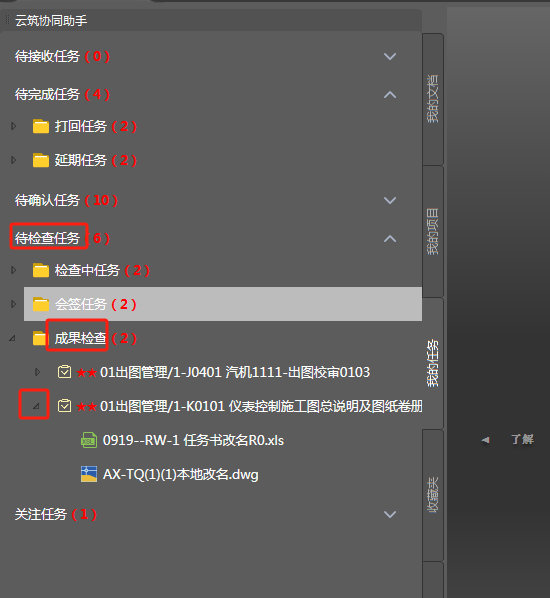Click the 检查中任务 folder icon

click(41, 270)
